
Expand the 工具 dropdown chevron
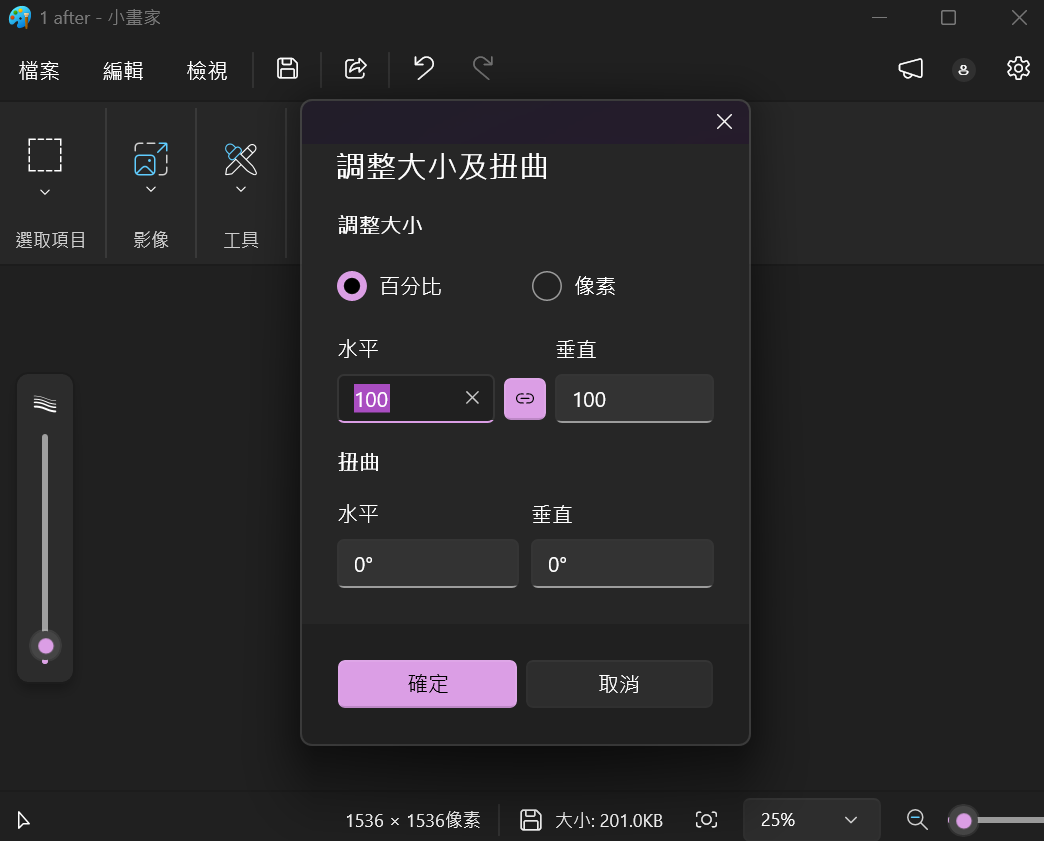241,189
